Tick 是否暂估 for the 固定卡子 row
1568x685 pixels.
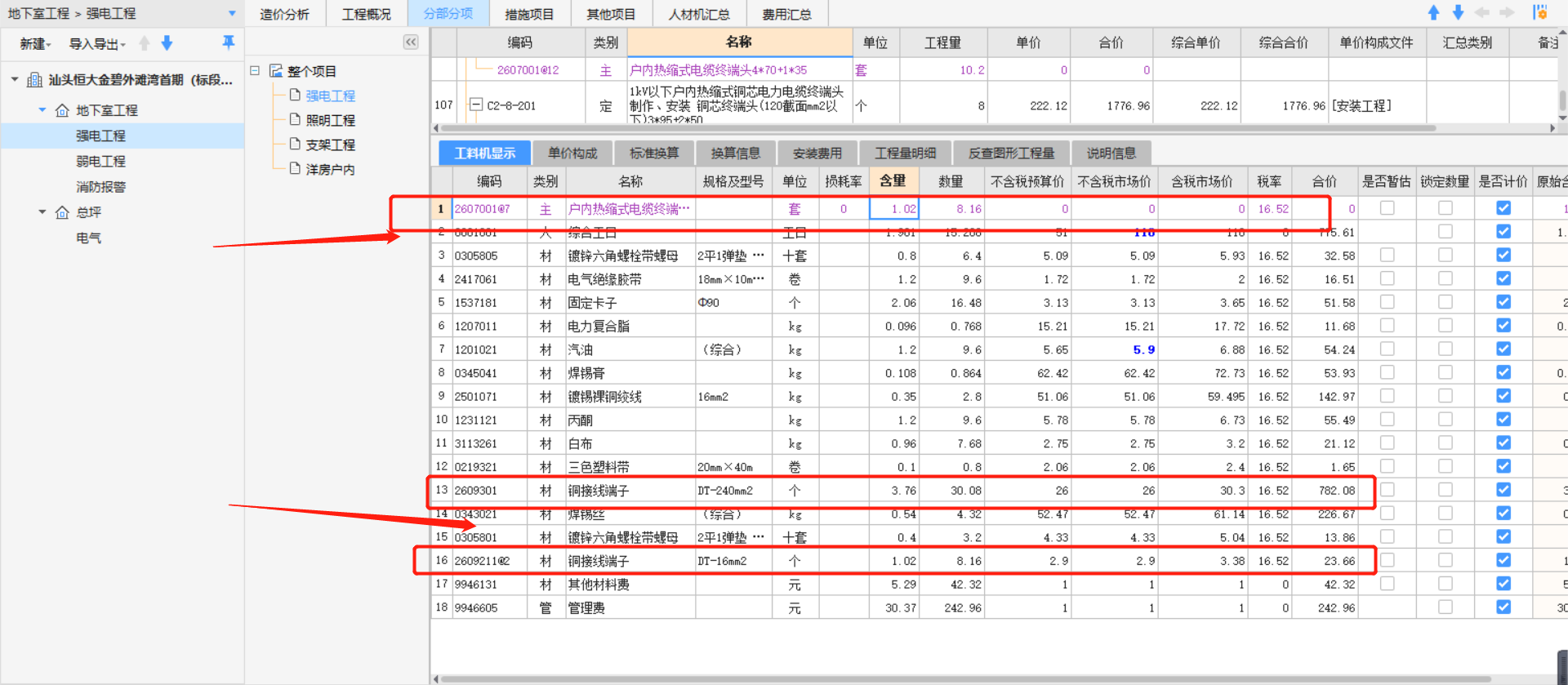click(x=1387, y=302)
